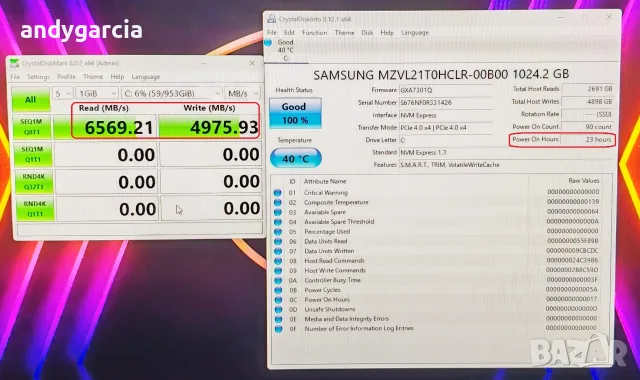Click status dot for Data Units Read
Image resolution: width=640 pixels, height=380 pixels.
click(x=278, y=241)
